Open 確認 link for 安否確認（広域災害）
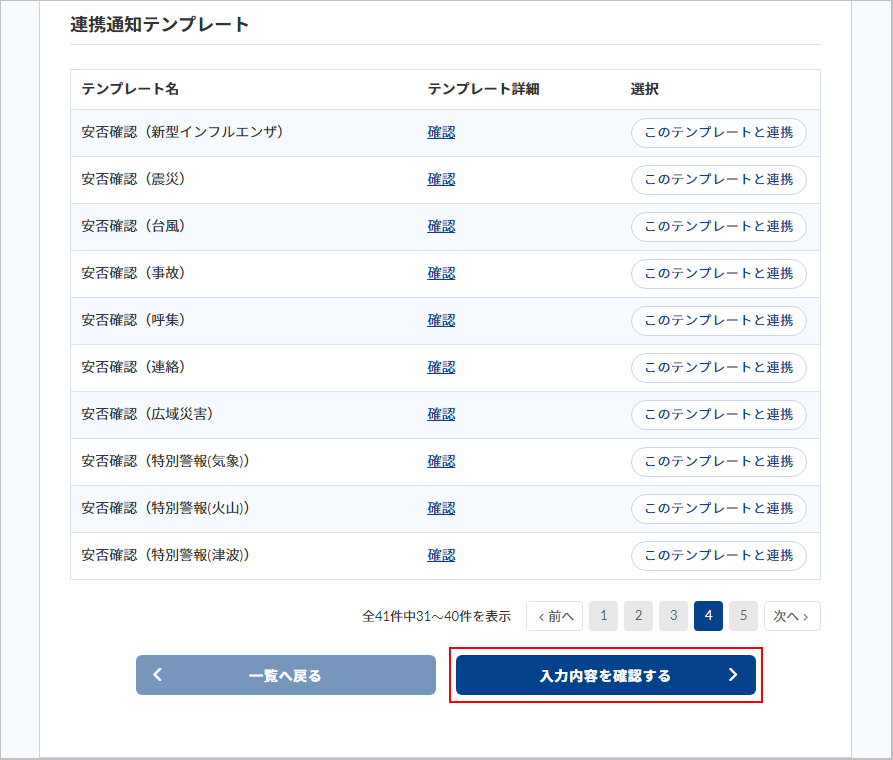Image resolution: width=893 pixels, height=760 pixels. coord(441,414)
